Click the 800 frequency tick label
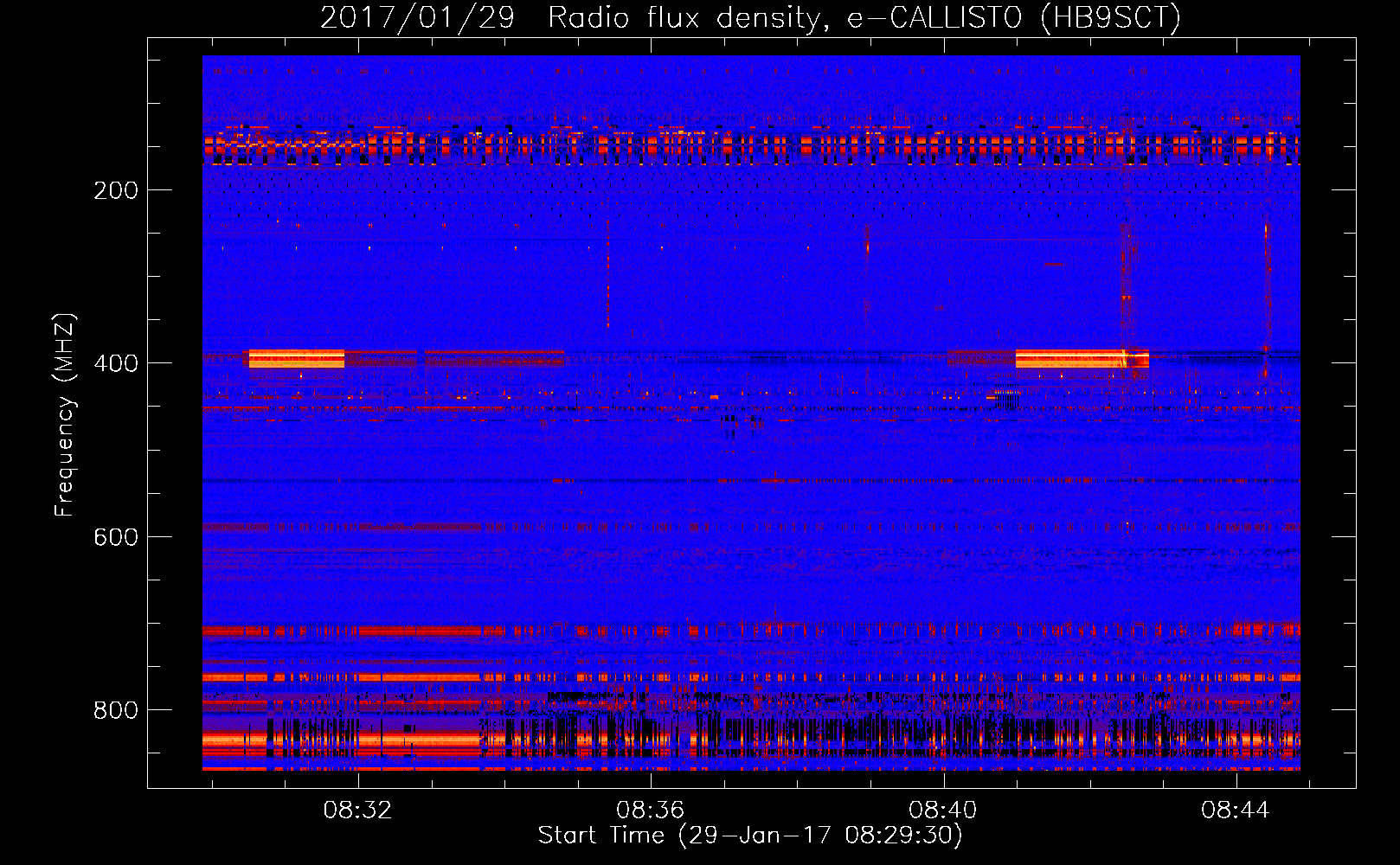Screen dimensions: 1400x865 [116, 710]
